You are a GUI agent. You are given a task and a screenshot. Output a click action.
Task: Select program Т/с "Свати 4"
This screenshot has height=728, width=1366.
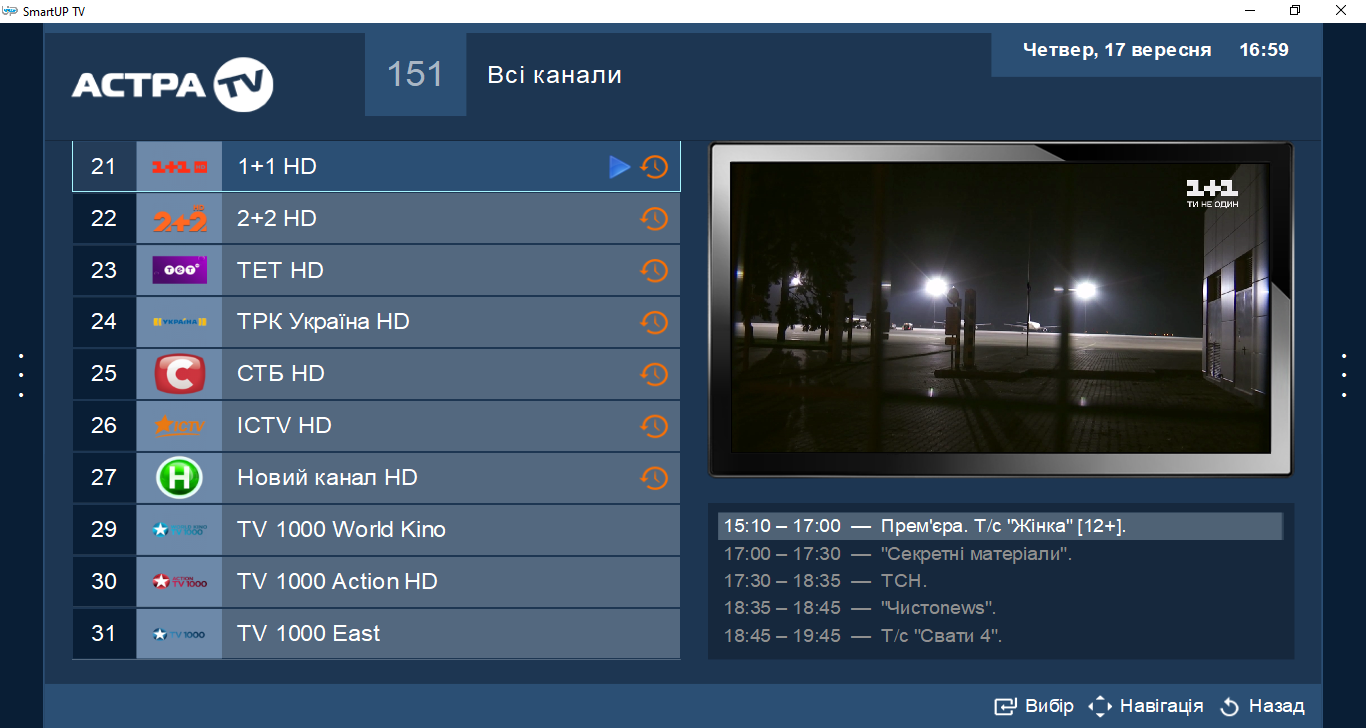tap(863, 636)
